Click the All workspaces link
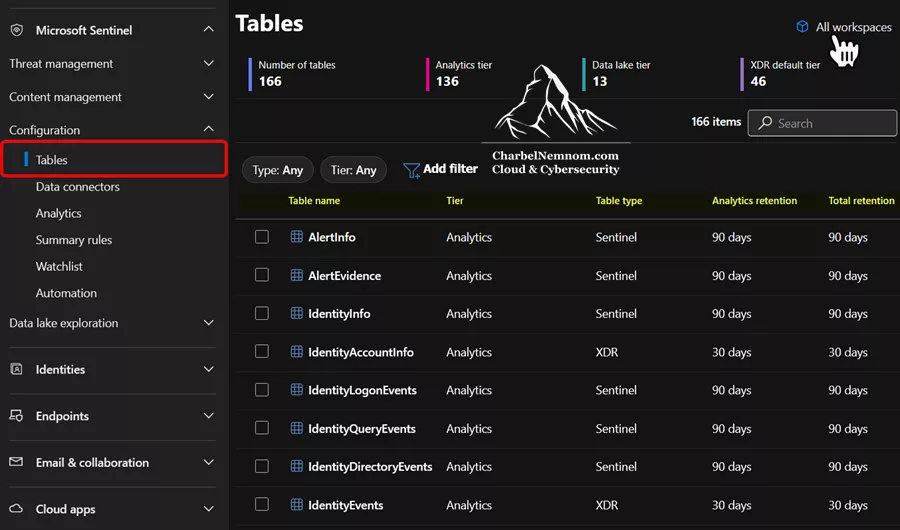Image resolution: width=900 pixels, height=530 pixels. click(x=854, y=27)
